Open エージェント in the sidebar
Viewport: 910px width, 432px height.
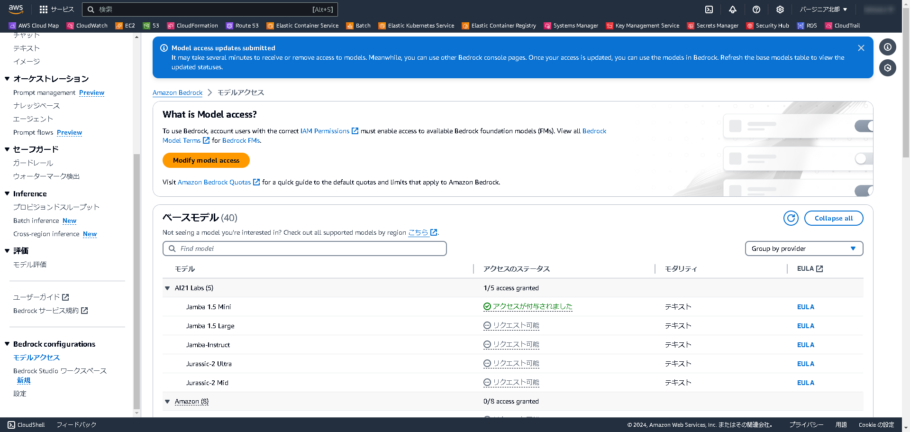click(33, 119)
